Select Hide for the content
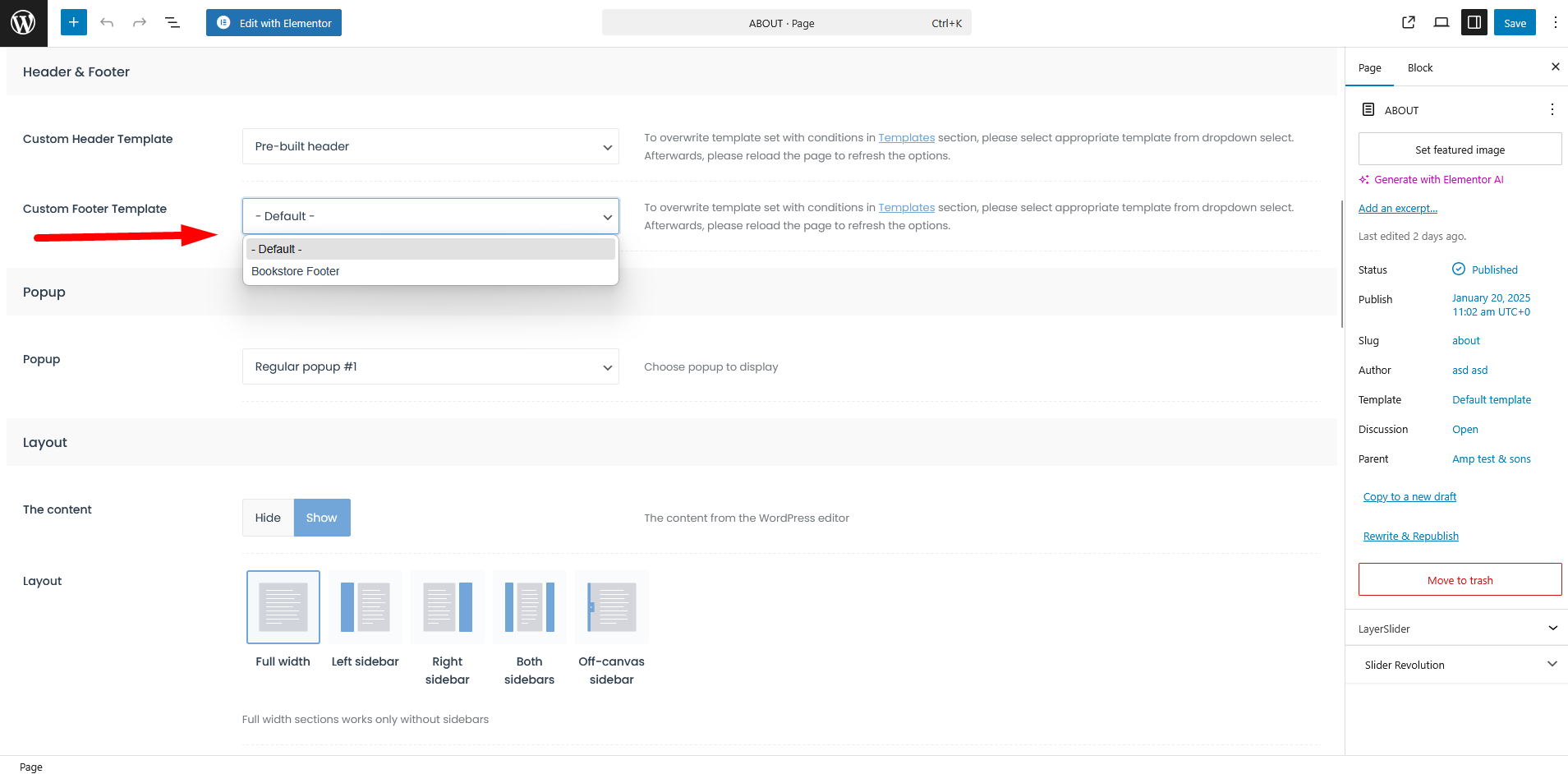 coord(268,518)
